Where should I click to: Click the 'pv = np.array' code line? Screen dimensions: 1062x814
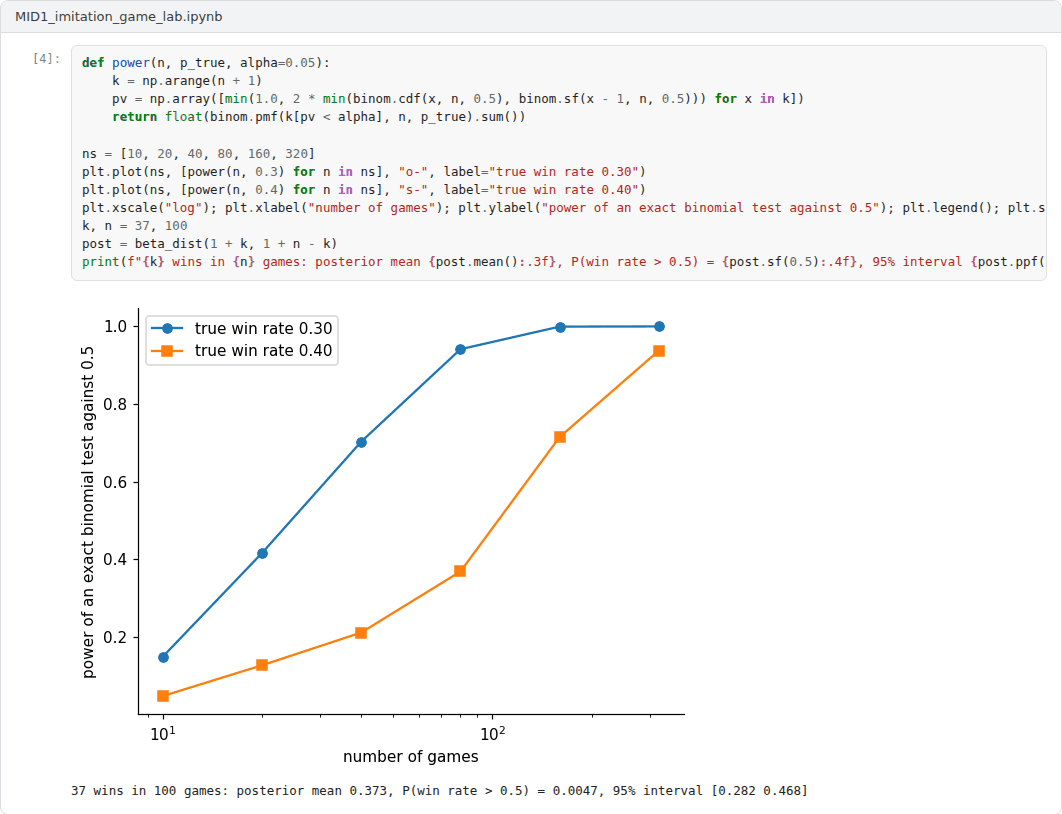(458, 99)
